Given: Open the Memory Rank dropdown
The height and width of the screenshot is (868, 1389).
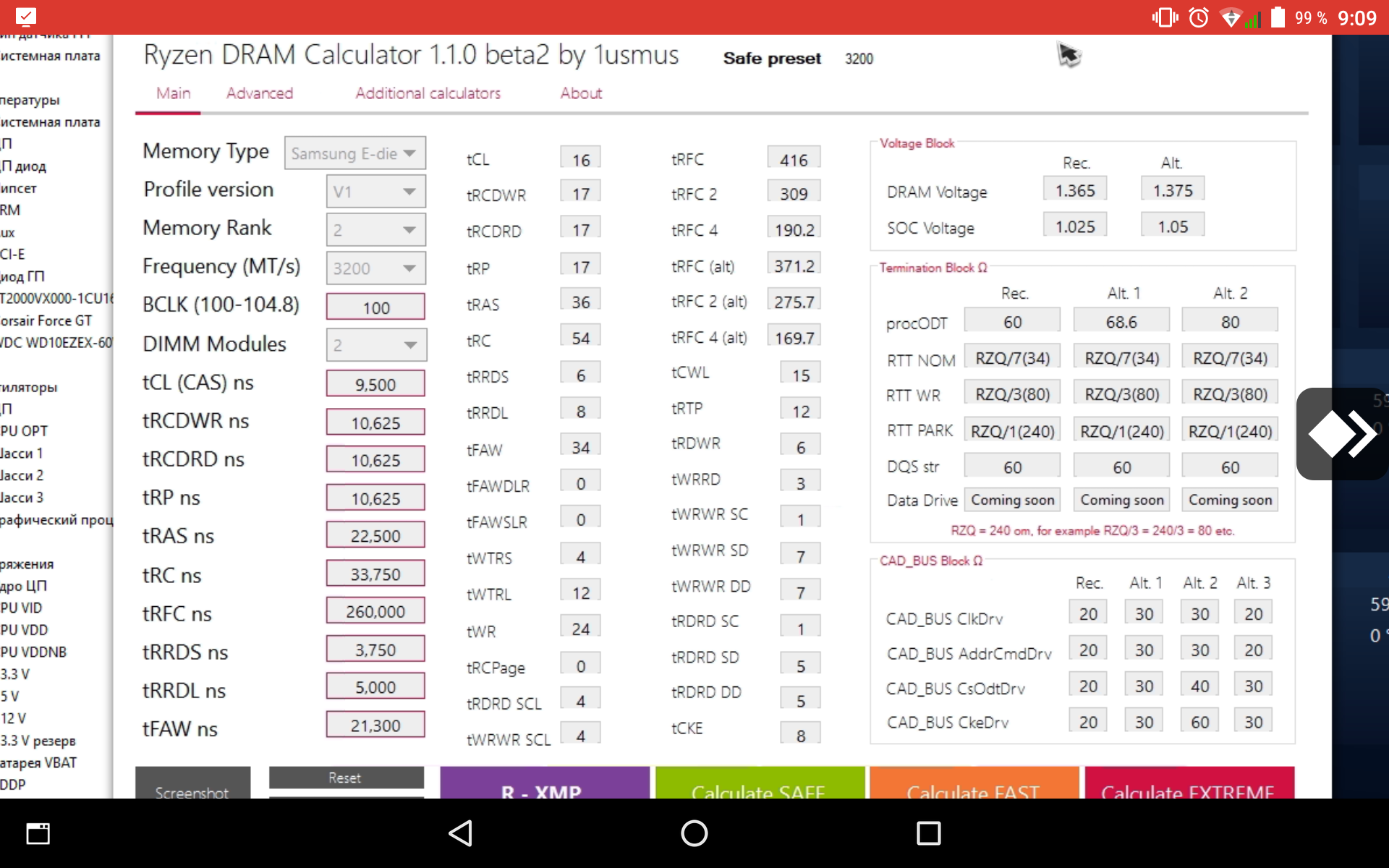Looking at the screenshot, I should (x=375, y=230).
